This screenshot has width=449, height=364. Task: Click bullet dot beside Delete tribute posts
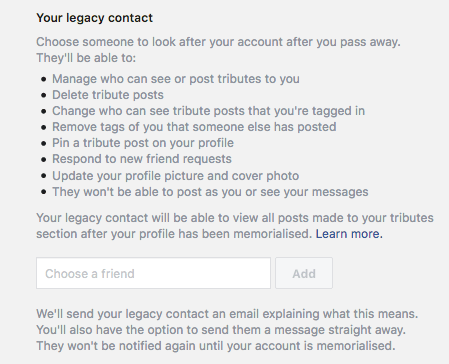click(x=44, y=95)
